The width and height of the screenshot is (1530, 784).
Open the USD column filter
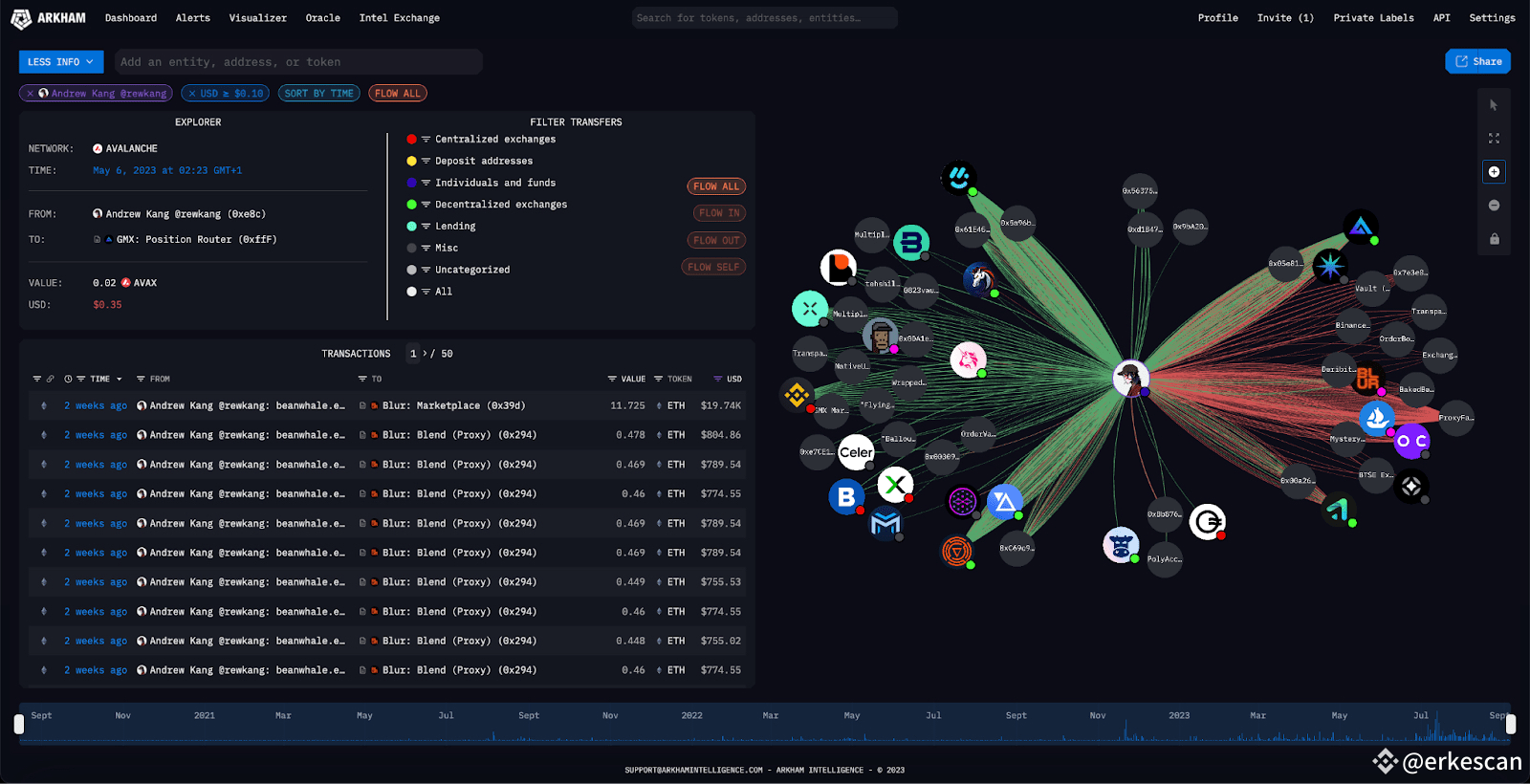point(728,380)
